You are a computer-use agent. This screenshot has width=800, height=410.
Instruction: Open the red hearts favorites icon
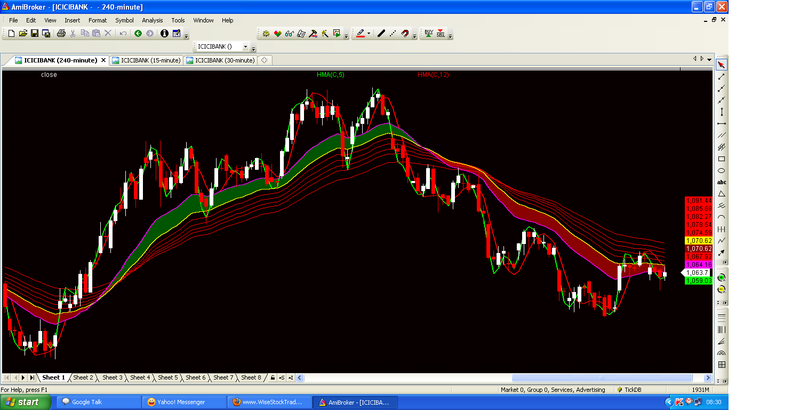pos(278,34)
